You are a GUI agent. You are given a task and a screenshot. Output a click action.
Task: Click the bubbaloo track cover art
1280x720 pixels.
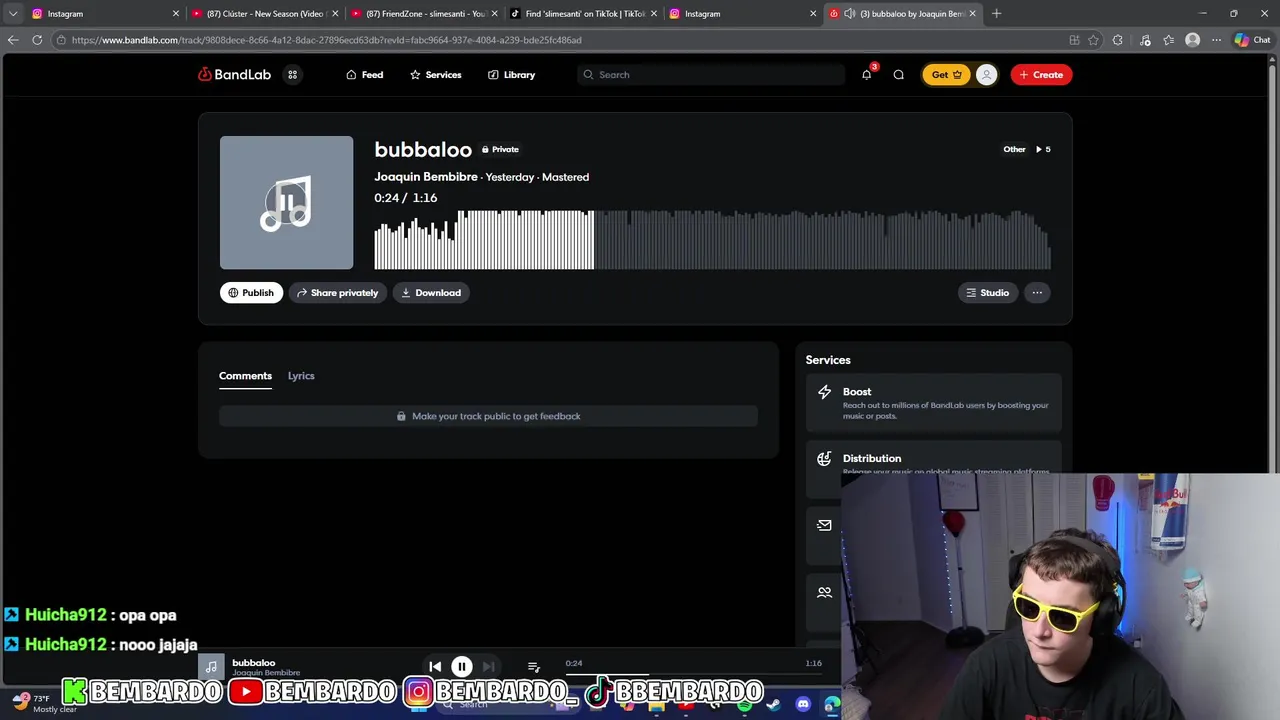coord(286,203)
